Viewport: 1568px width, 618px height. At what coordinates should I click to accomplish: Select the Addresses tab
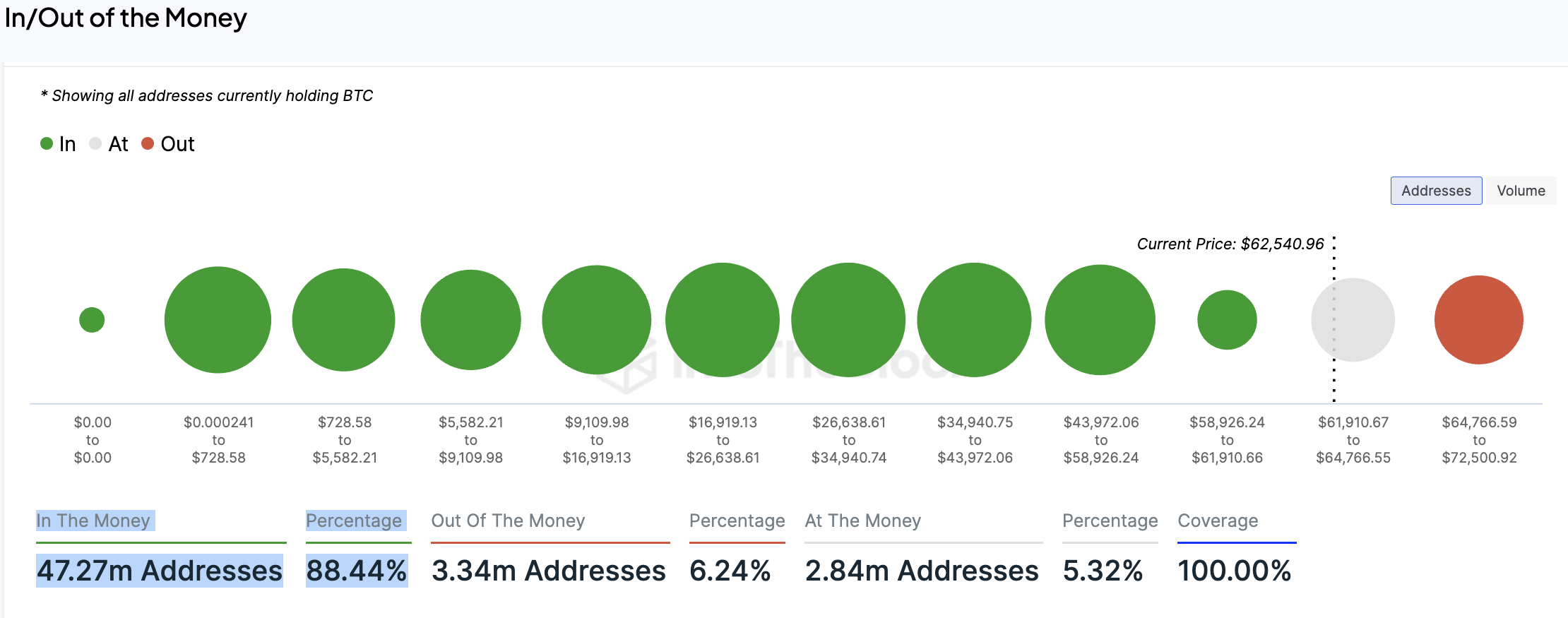1436,191
